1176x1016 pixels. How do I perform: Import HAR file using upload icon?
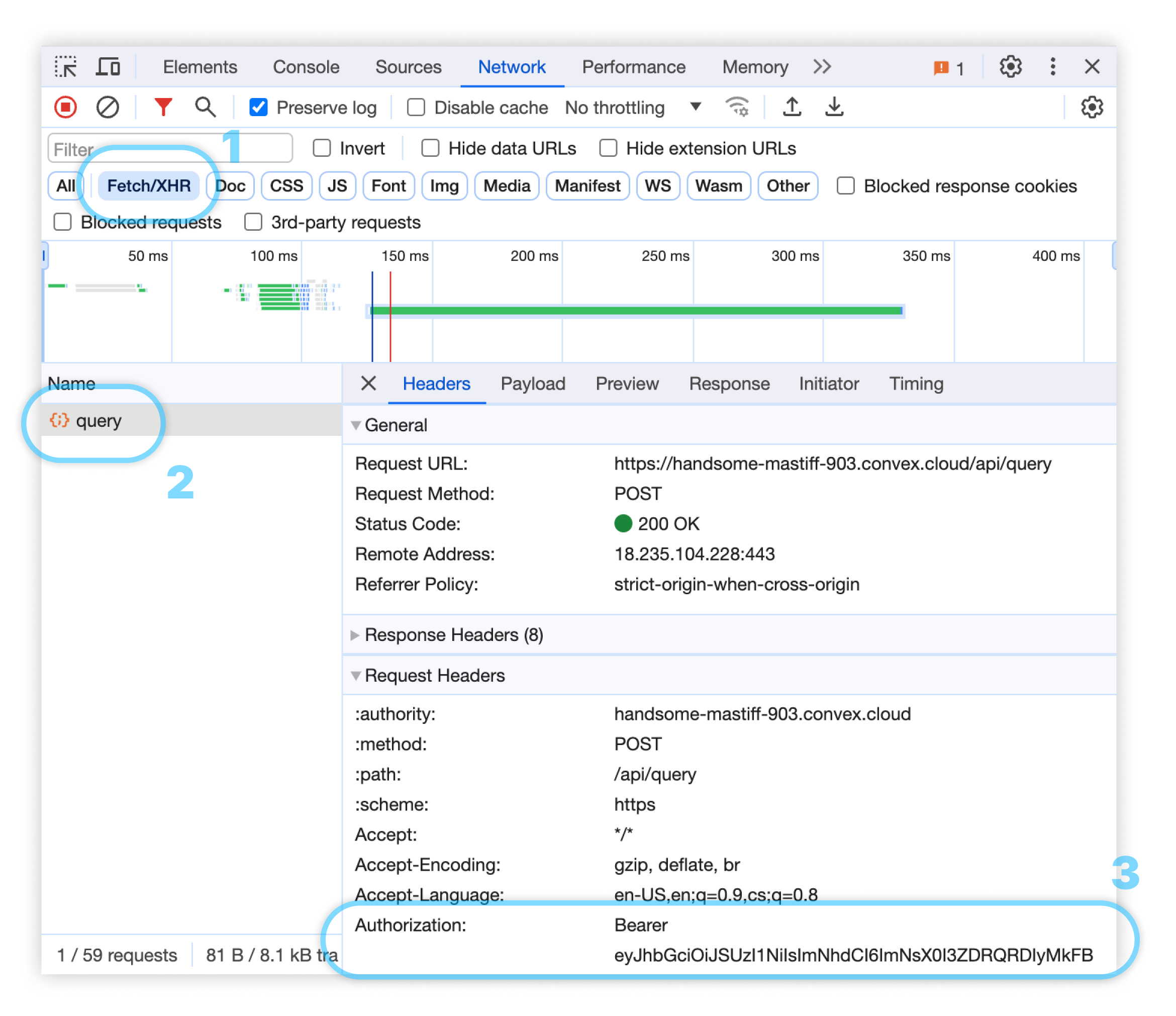[x=793, y=107]
